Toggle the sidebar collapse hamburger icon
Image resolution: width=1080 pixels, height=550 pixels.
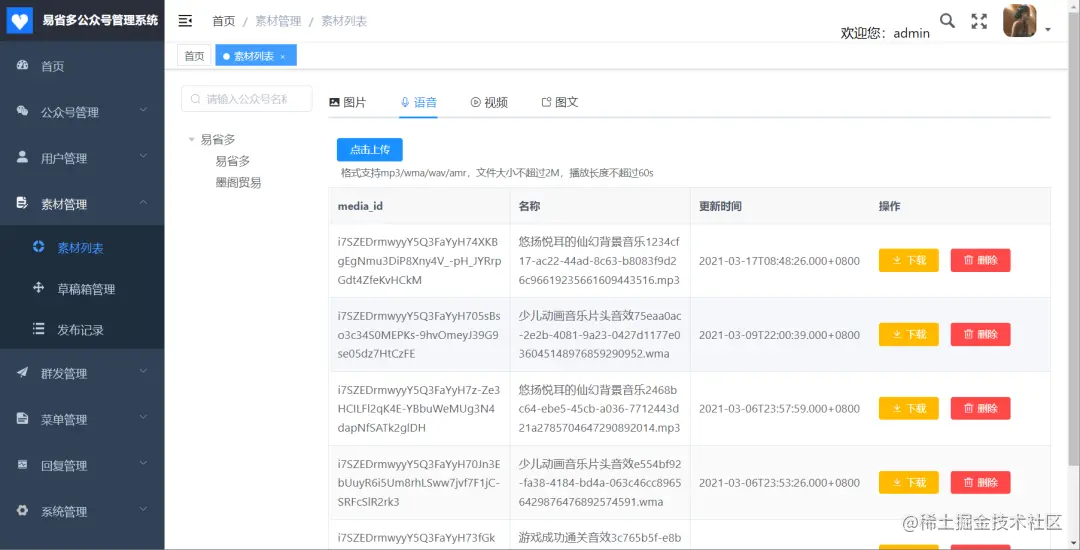click(x=185, y=21)
